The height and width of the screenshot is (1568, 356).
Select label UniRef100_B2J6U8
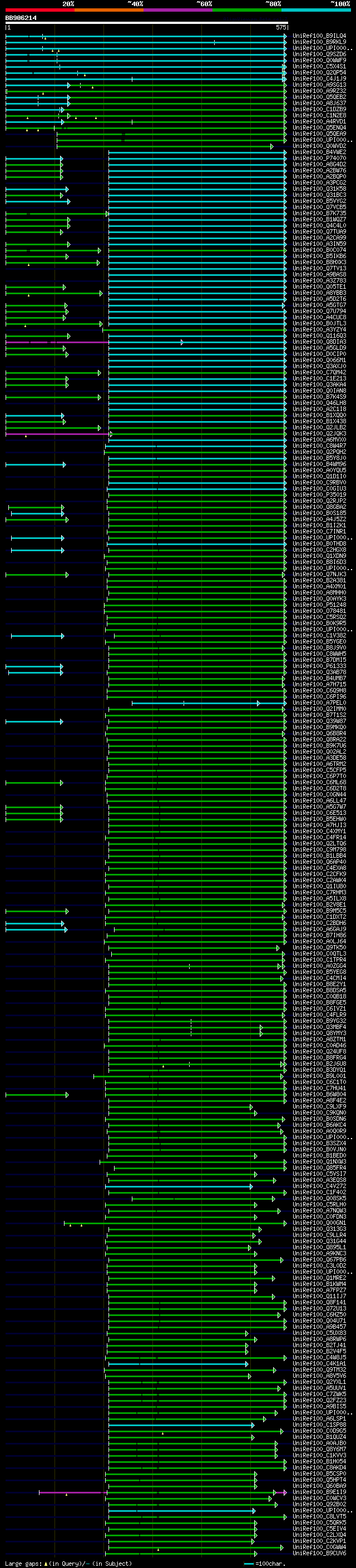[x=319, y=1064]
